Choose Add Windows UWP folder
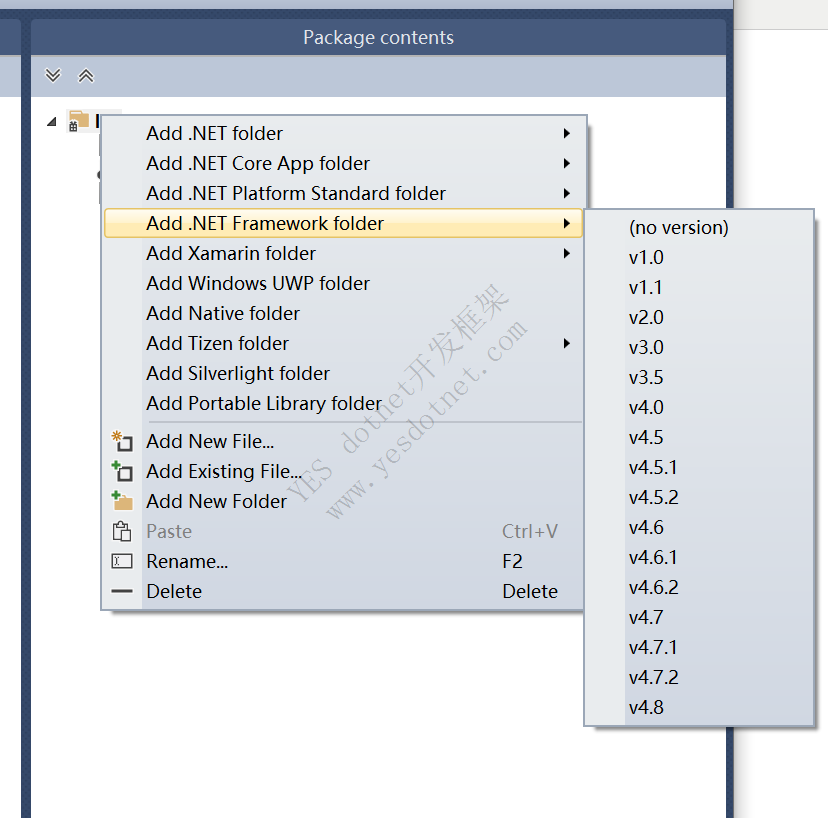This screenshot has height=818, width=828. coord(343,284)
